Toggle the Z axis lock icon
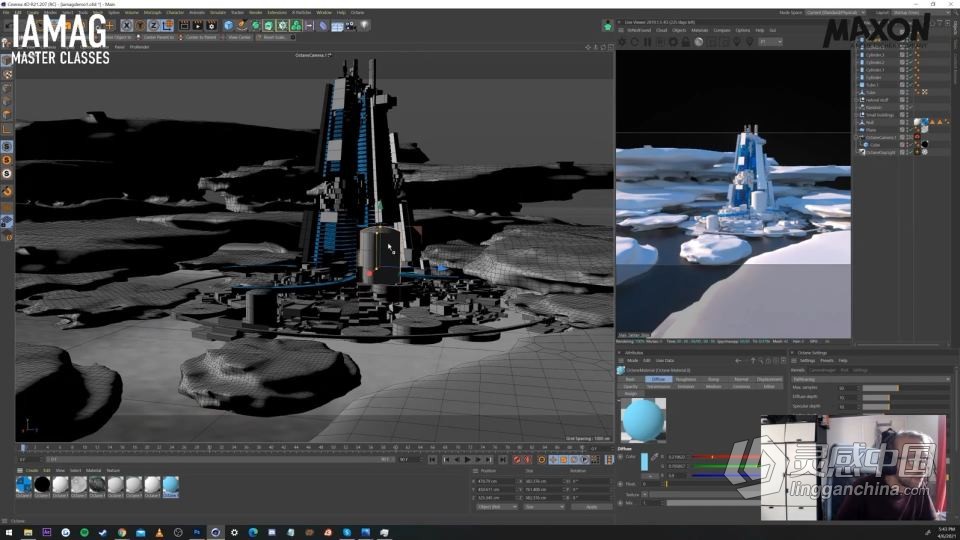The width and height of the screenshot is (960, 540). [x=154, y=26]
